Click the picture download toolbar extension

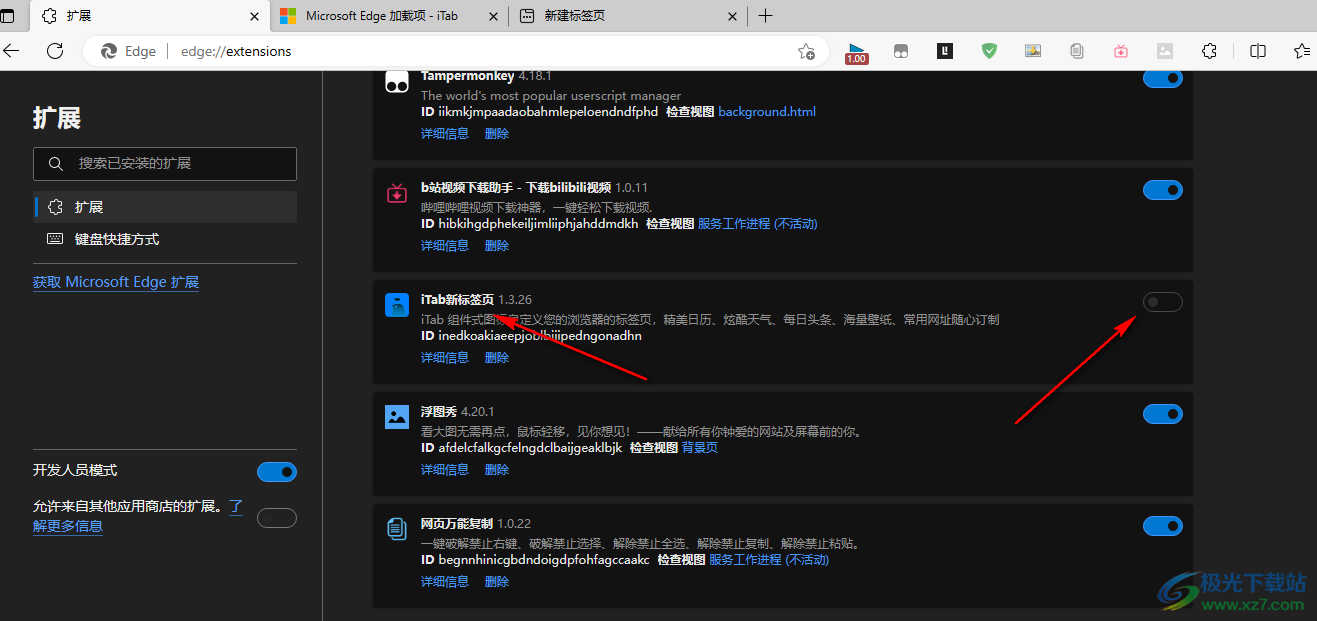click(1033, 51)
